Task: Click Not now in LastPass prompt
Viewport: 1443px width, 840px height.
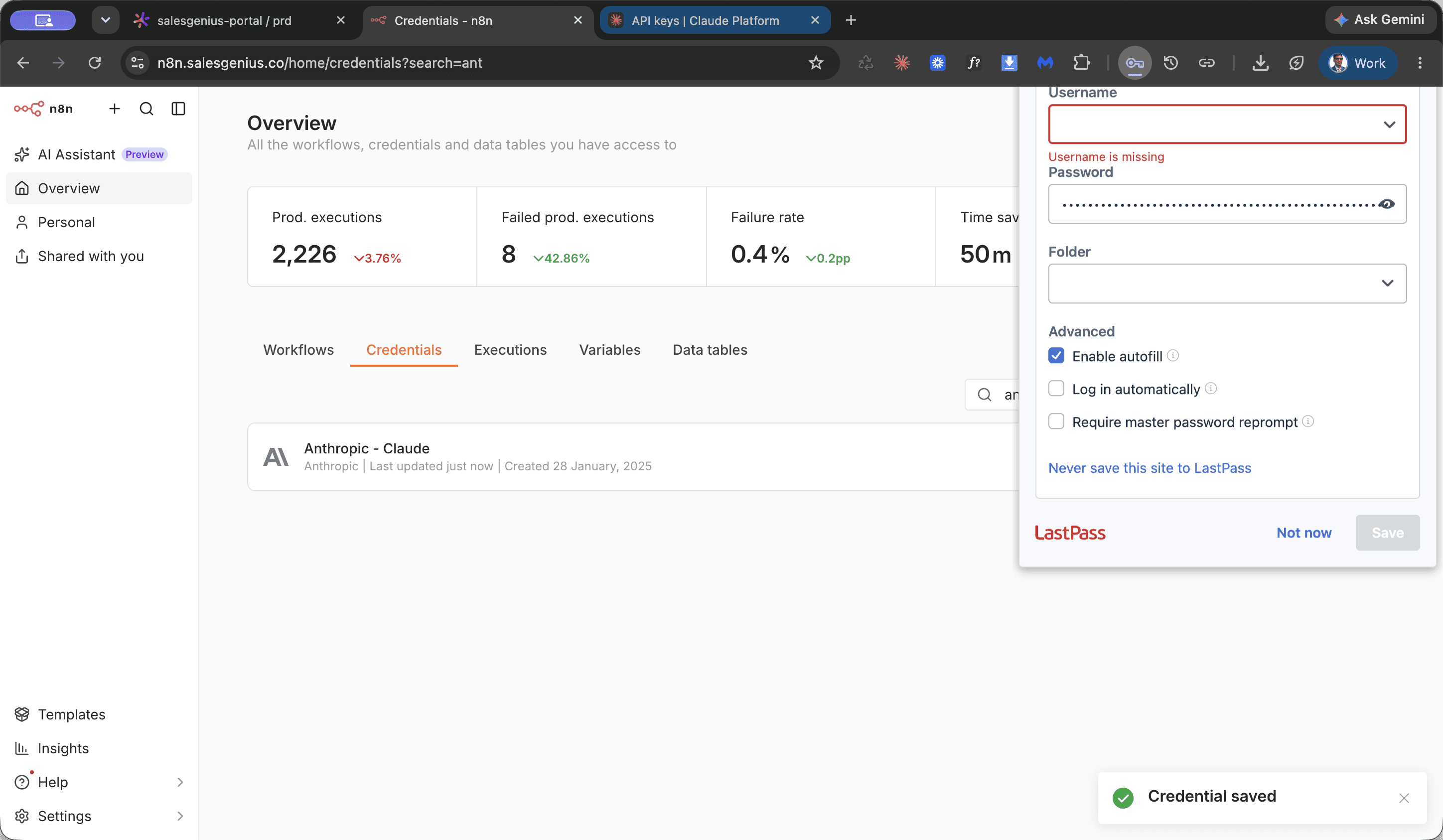Action: [1304, 533]
